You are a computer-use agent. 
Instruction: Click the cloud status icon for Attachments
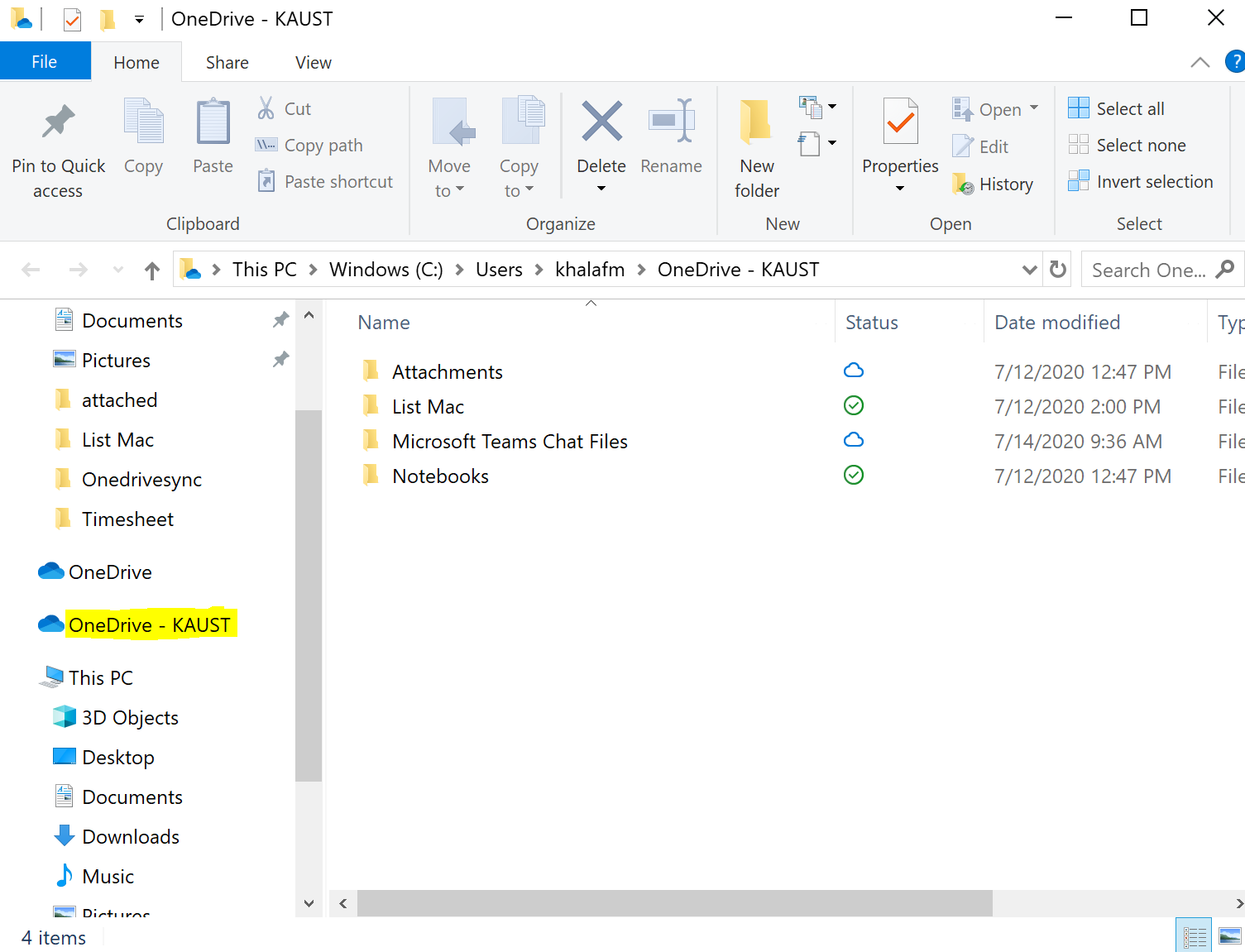click(854, 371)
